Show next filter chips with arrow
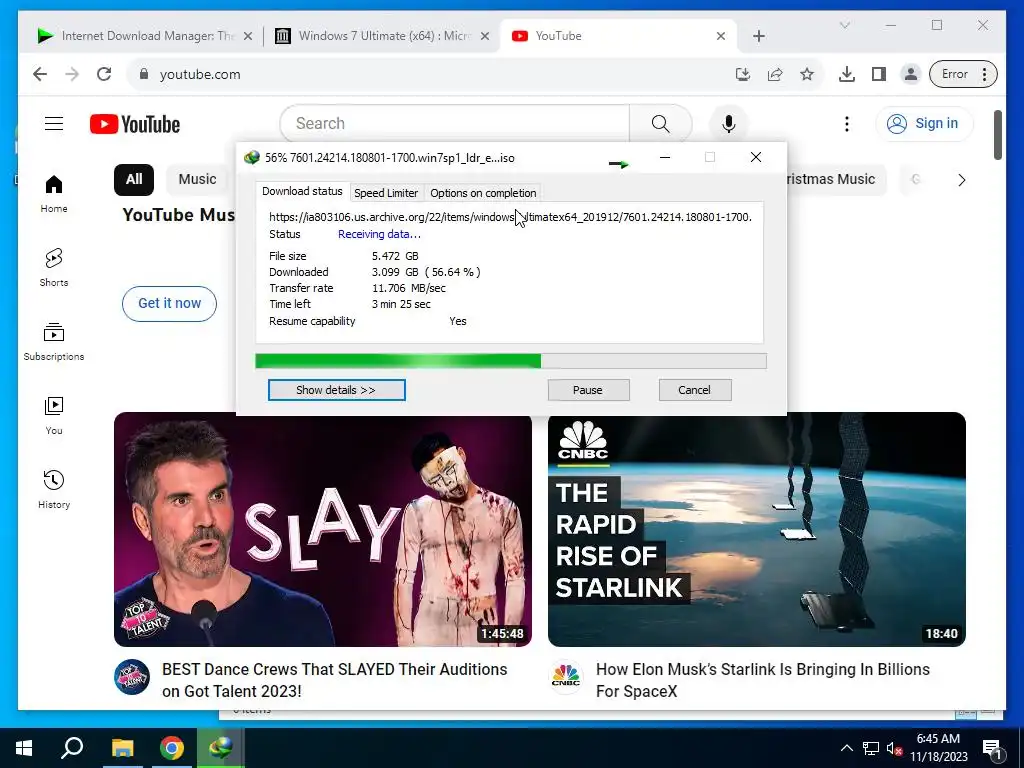The height and width of the screenshot is (768, 1024). [961, 180]
